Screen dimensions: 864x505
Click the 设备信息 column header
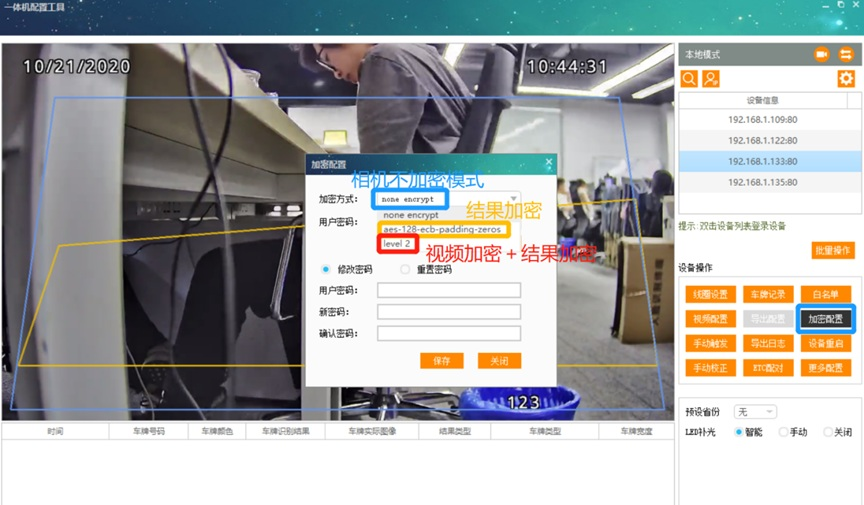pos(763,100)
